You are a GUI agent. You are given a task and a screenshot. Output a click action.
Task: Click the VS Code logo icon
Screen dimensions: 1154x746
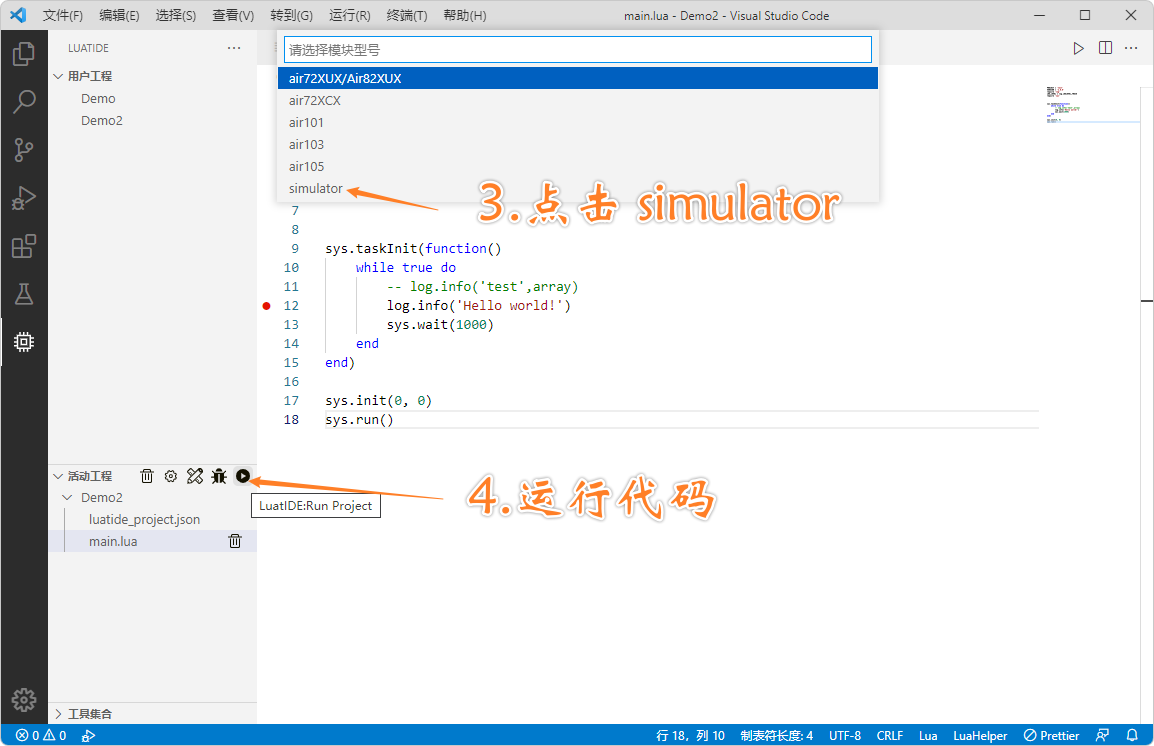click(x=18, y=15)
